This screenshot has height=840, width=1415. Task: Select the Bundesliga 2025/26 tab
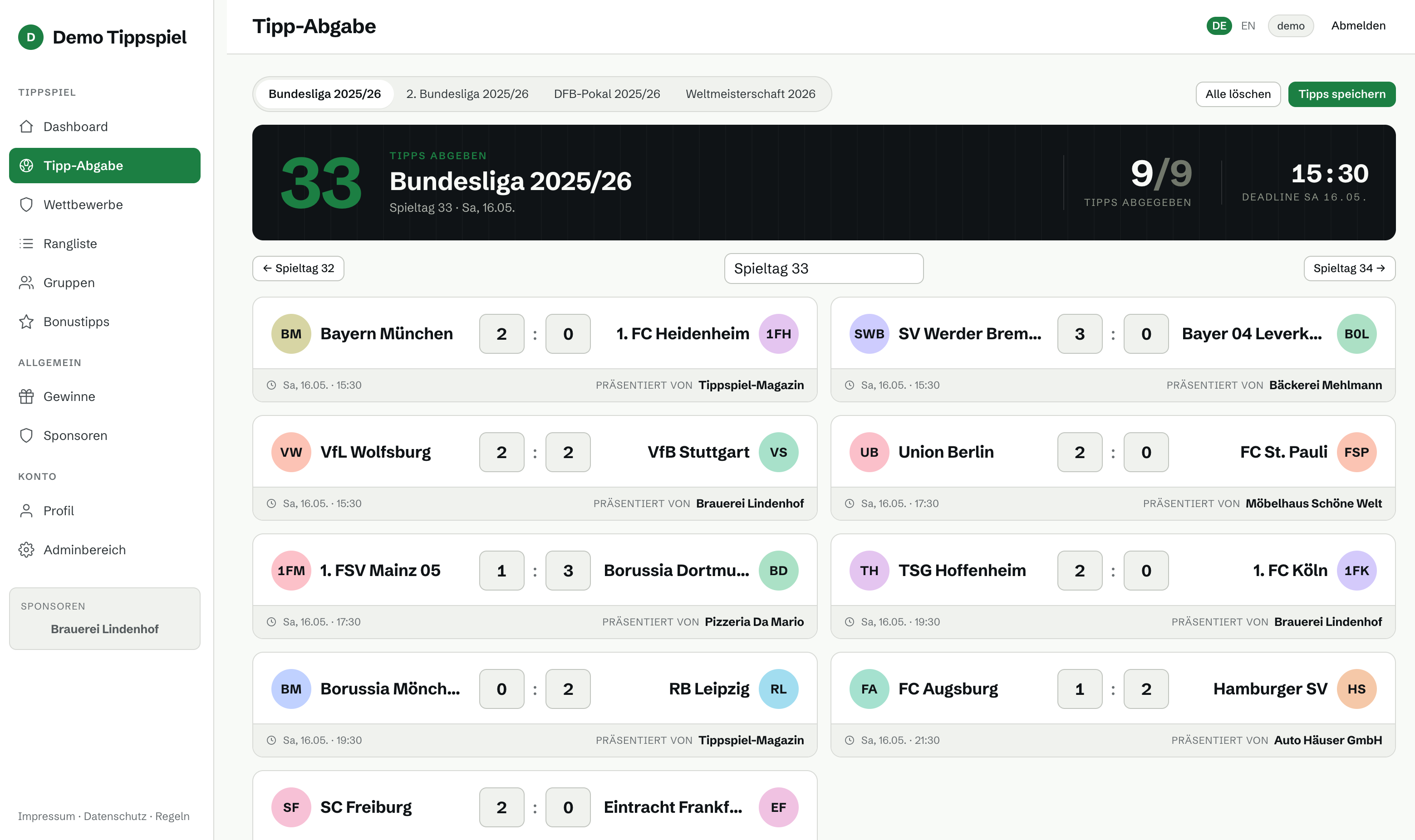[x=324, y=94]
